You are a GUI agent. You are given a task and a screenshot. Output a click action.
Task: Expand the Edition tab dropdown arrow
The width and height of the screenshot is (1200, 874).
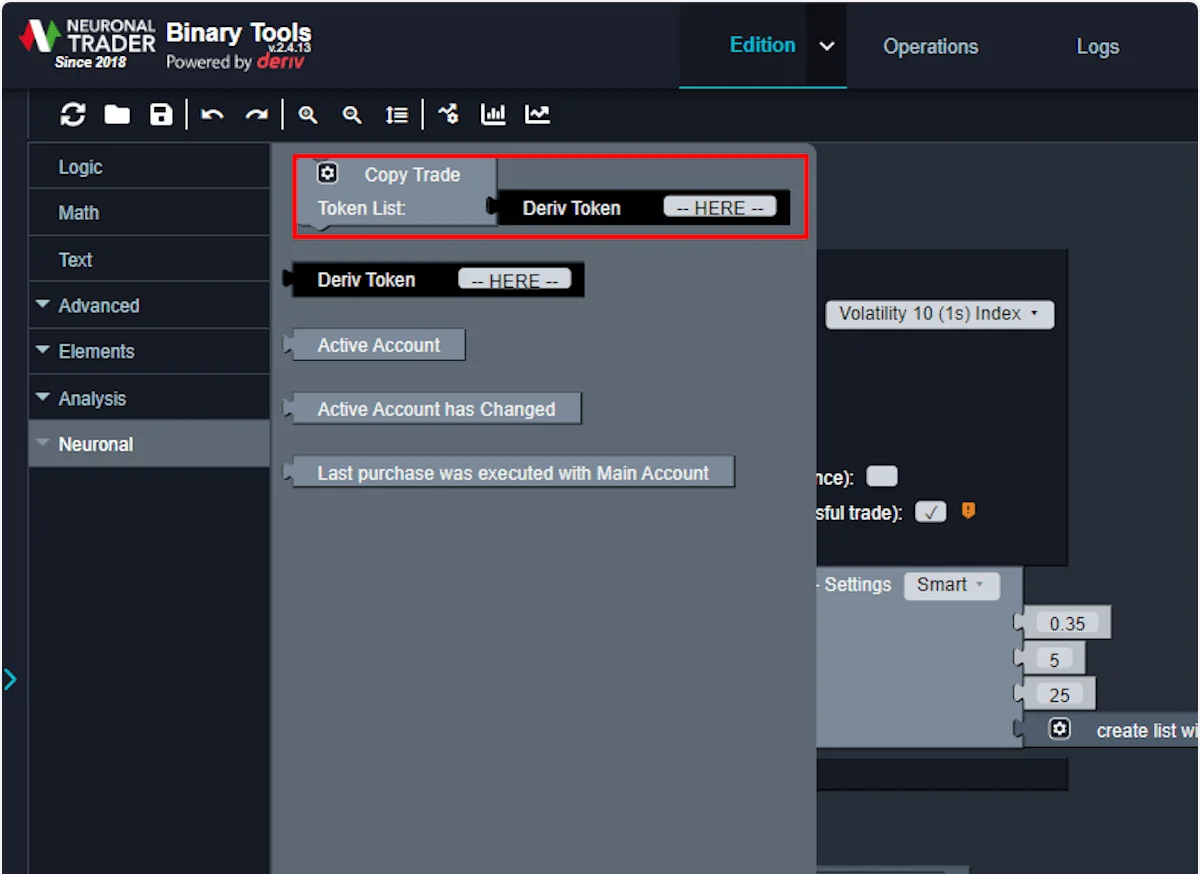point(826,46)
